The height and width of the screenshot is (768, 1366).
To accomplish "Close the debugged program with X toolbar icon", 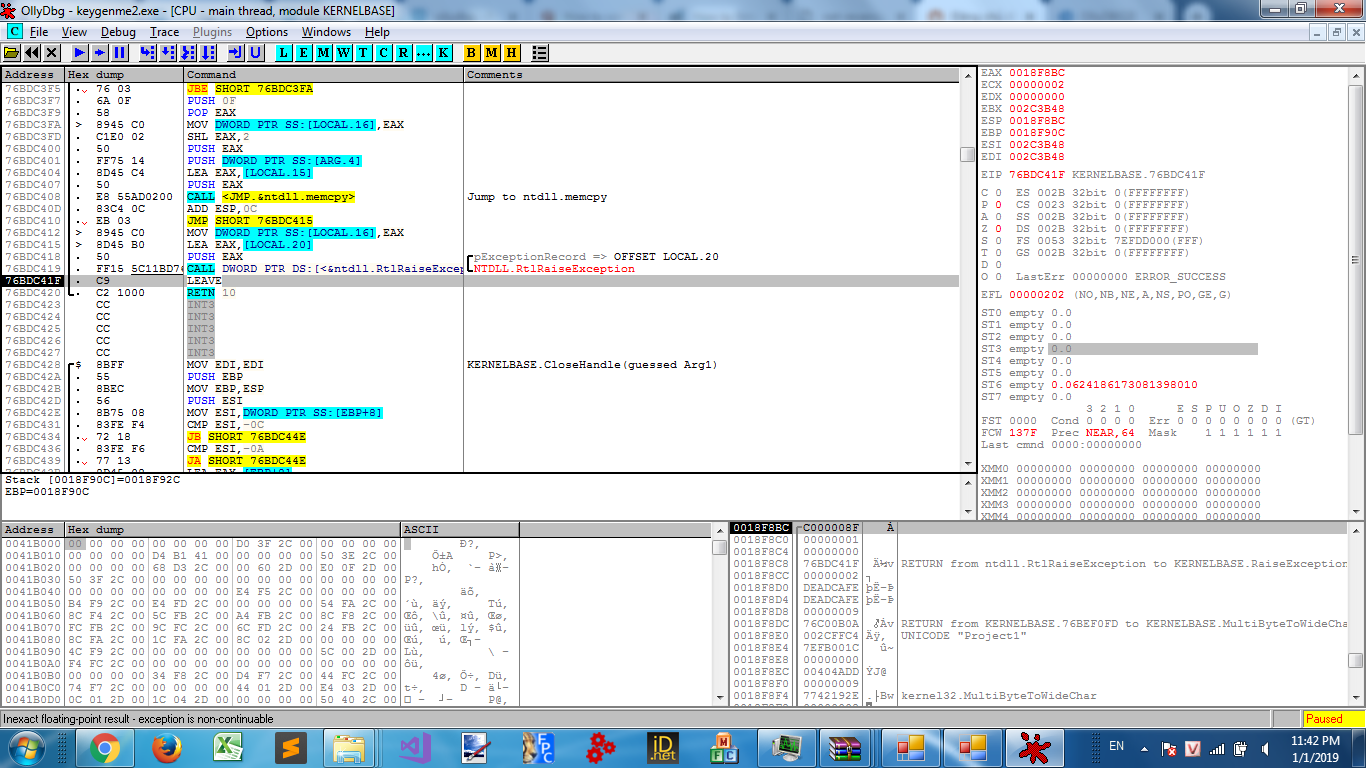I will (x=52, y=52).
